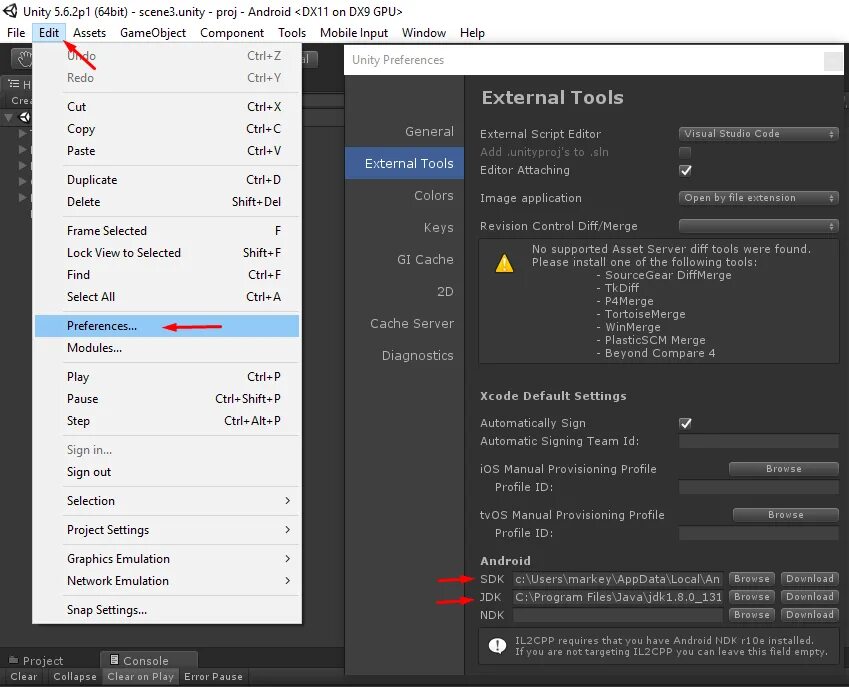Collapse the scene root in Hierarchy

[8, 117]
